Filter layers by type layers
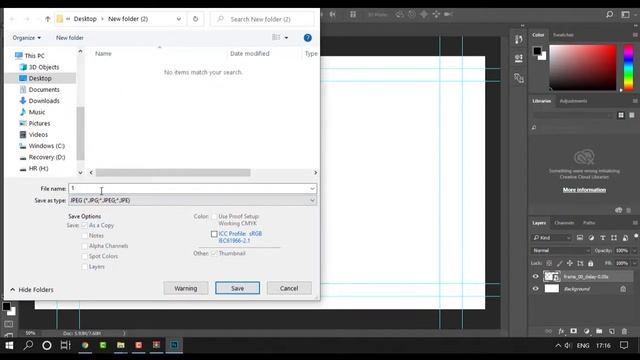The height and width of the screenshot is (360, 640). [602, 238]
